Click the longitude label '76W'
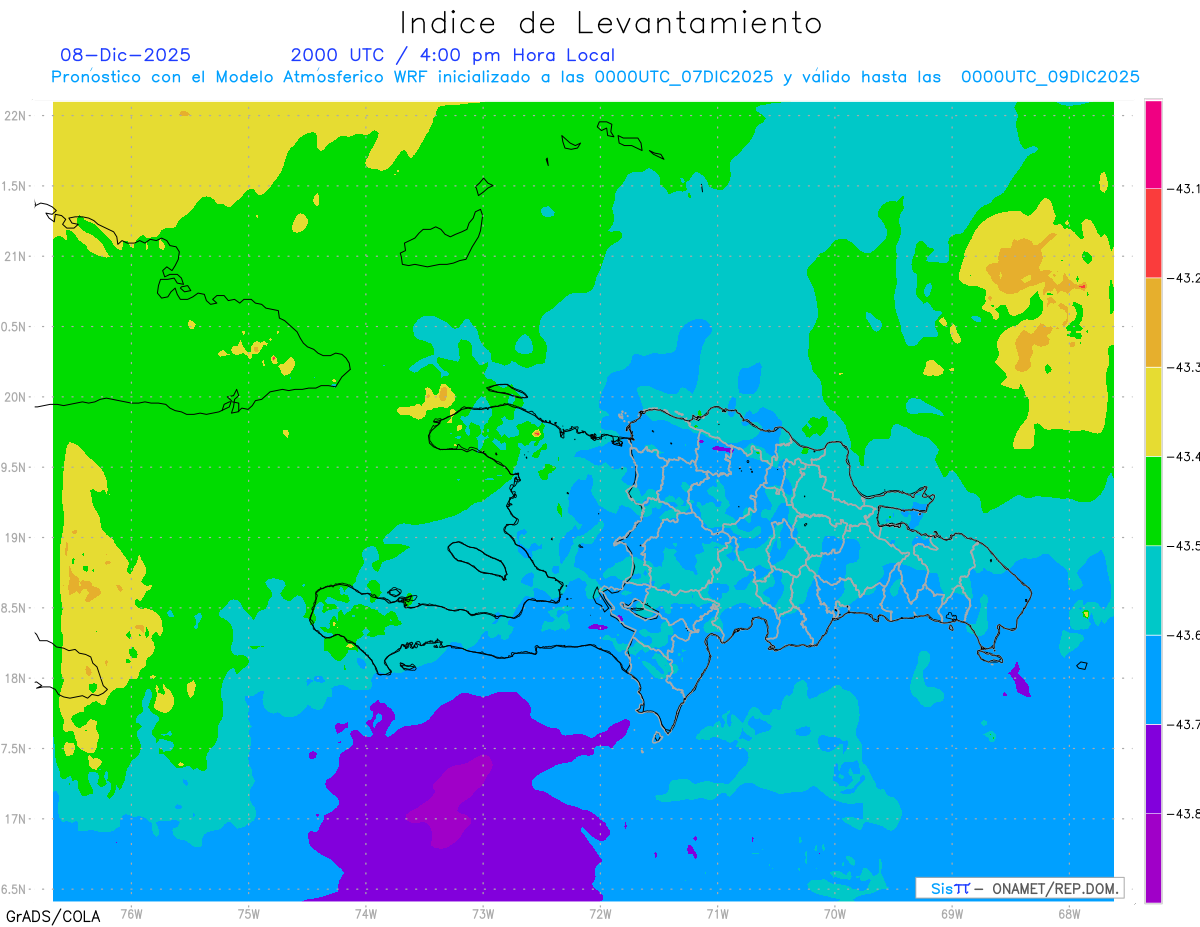 (x=131, y=914)
